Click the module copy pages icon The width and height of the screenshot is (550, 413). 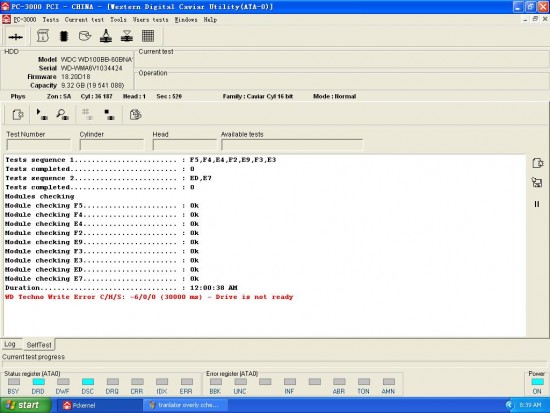(135, 114)
